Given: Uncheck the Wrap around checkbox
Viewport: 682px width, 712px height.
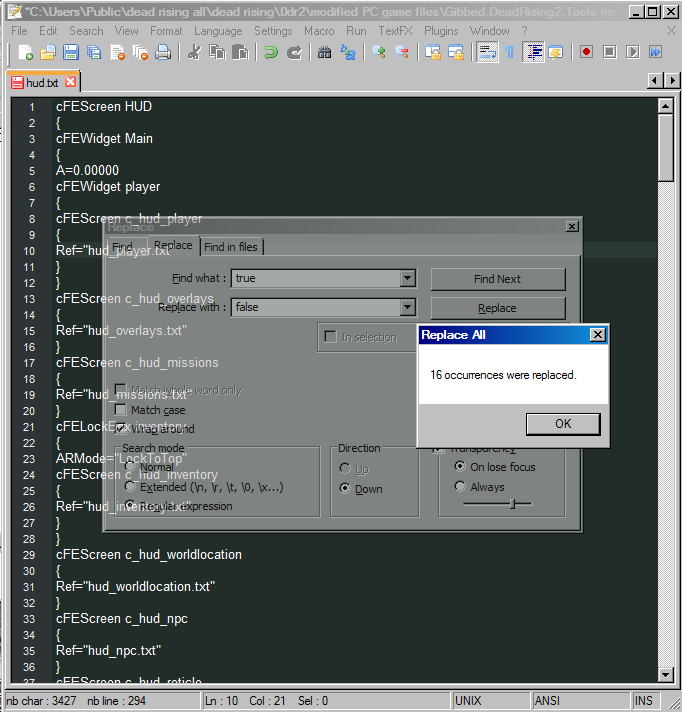Looking at the screenshot, I should click(x=120, y=428).
